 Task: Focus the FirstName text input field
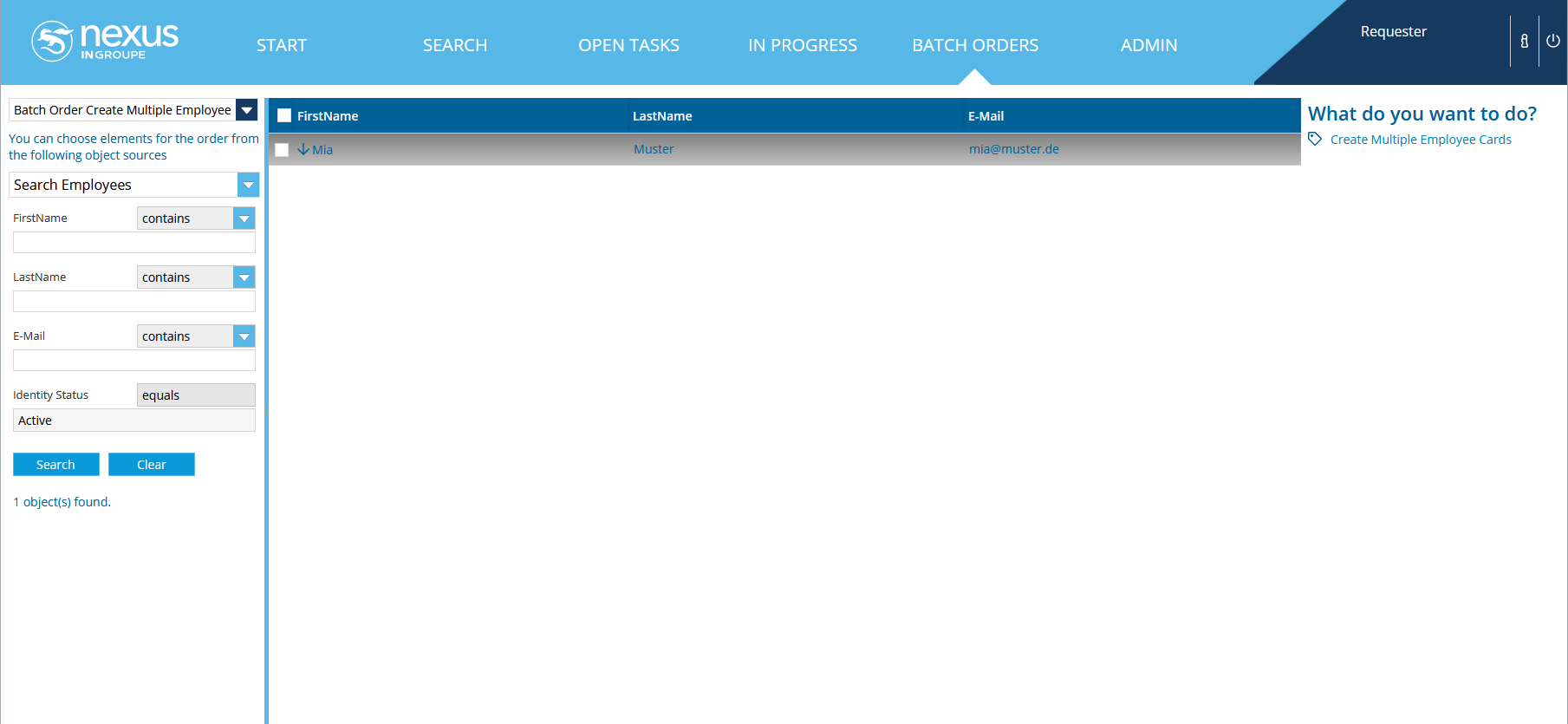pos(134,243)
